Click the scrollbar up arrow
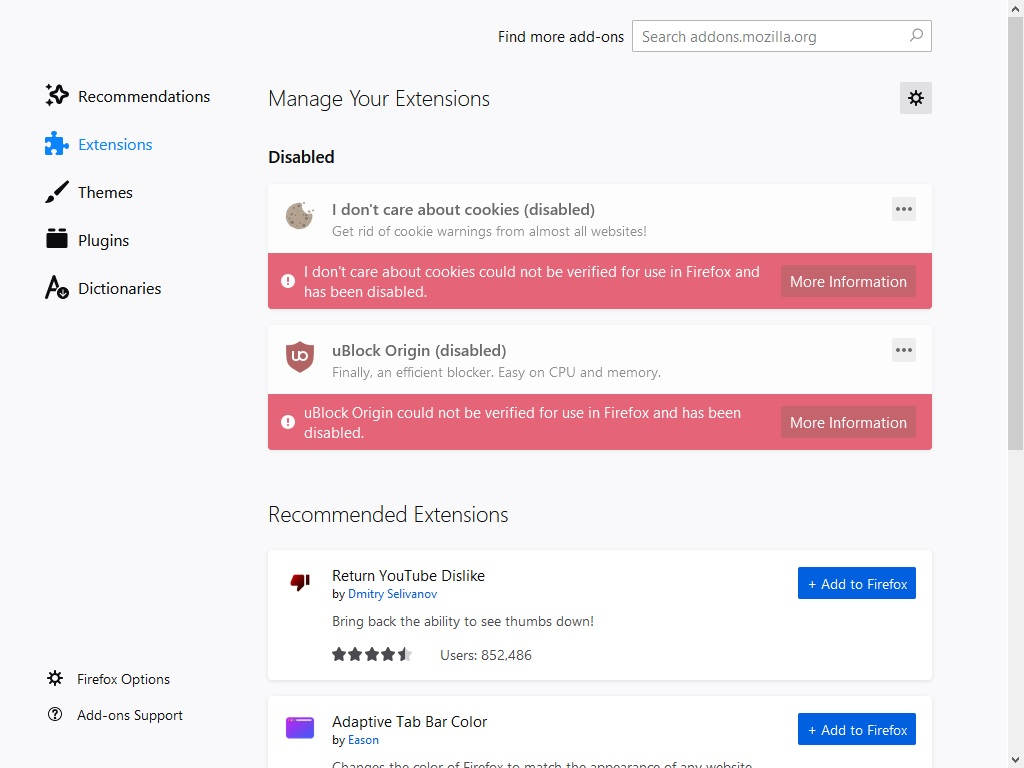 pos(1016,8)
